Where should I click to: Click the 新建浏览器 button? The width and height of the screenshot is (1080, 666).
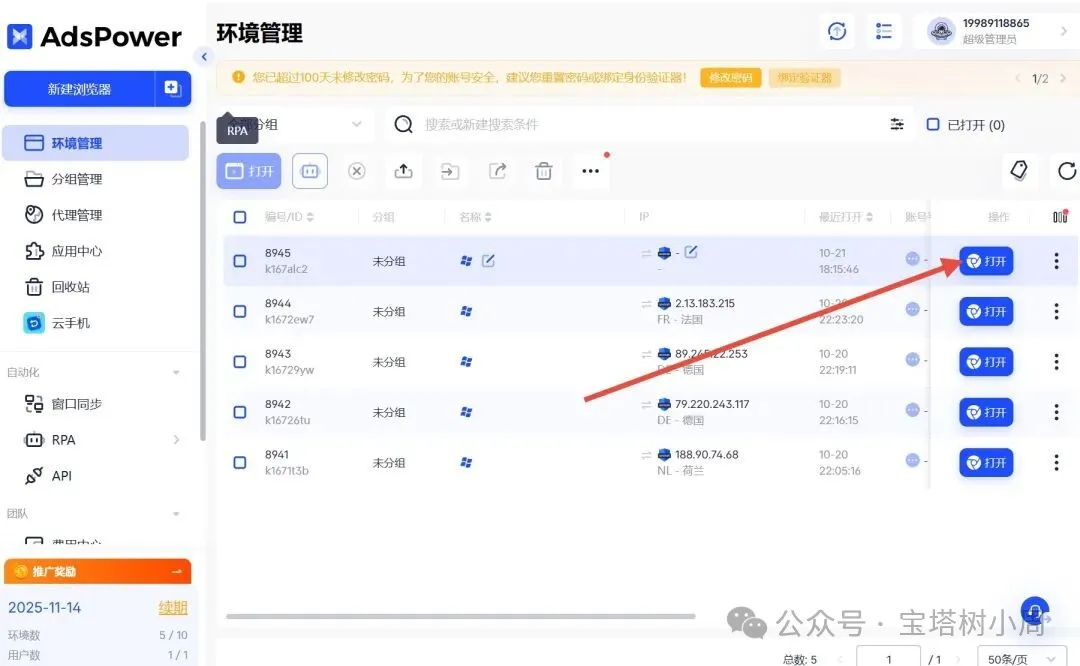[x=80, y=89]
